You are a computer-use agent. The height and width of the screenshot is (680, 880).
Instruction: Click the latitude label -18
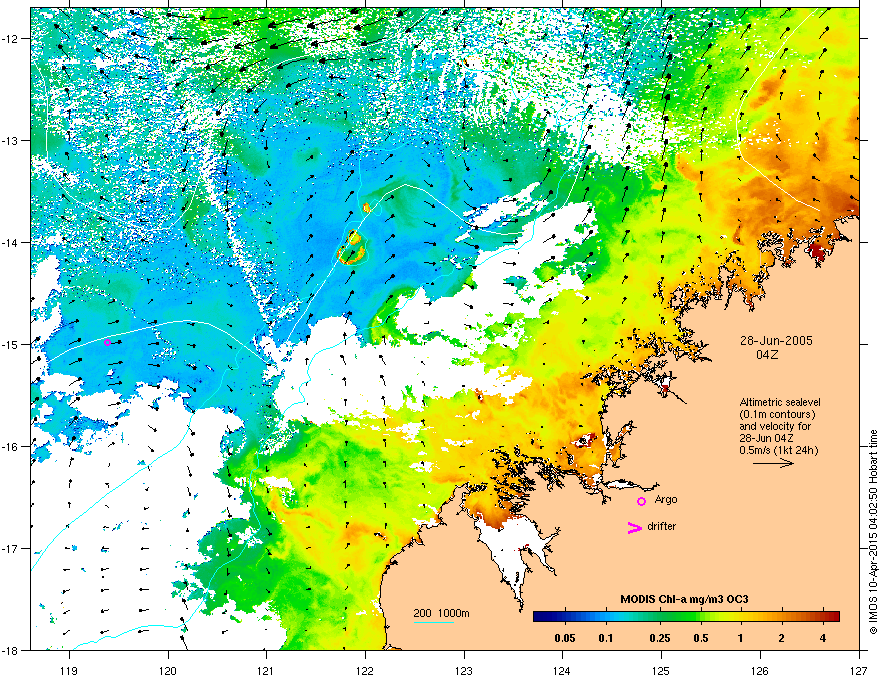pyautogui.click(x=11, y=650)
